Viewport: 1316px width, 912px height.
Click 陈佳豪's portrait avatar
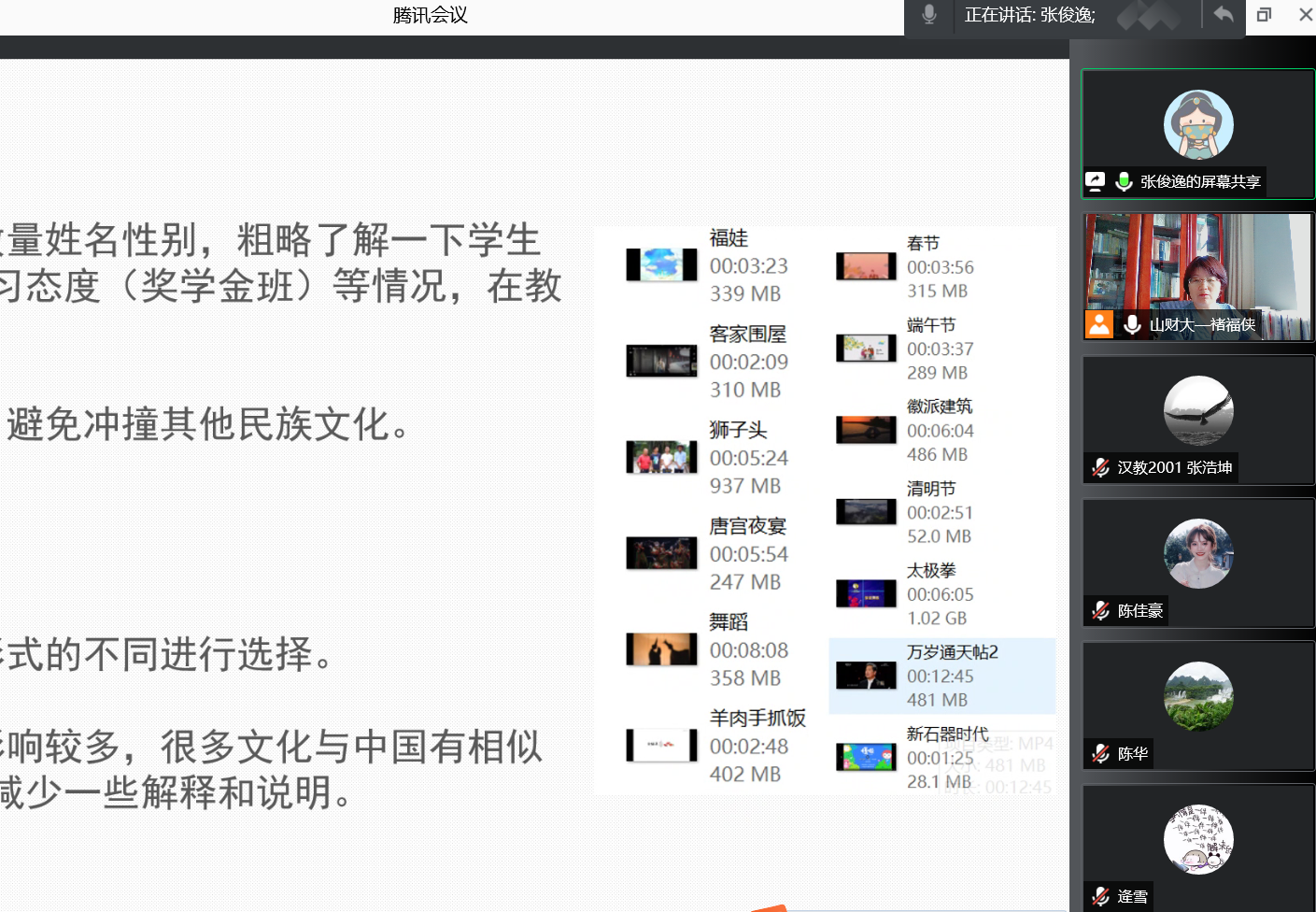[1198, 554]
